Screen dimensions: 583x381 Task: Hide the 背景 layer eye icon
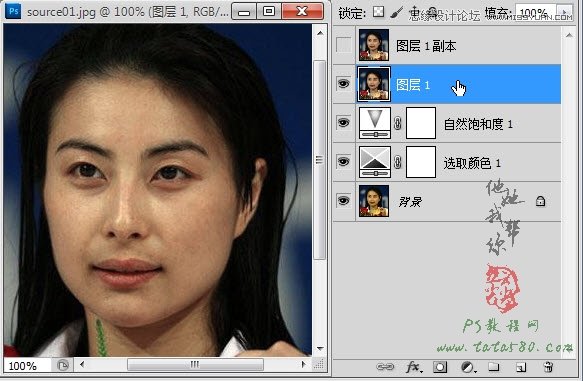[343, 201]
